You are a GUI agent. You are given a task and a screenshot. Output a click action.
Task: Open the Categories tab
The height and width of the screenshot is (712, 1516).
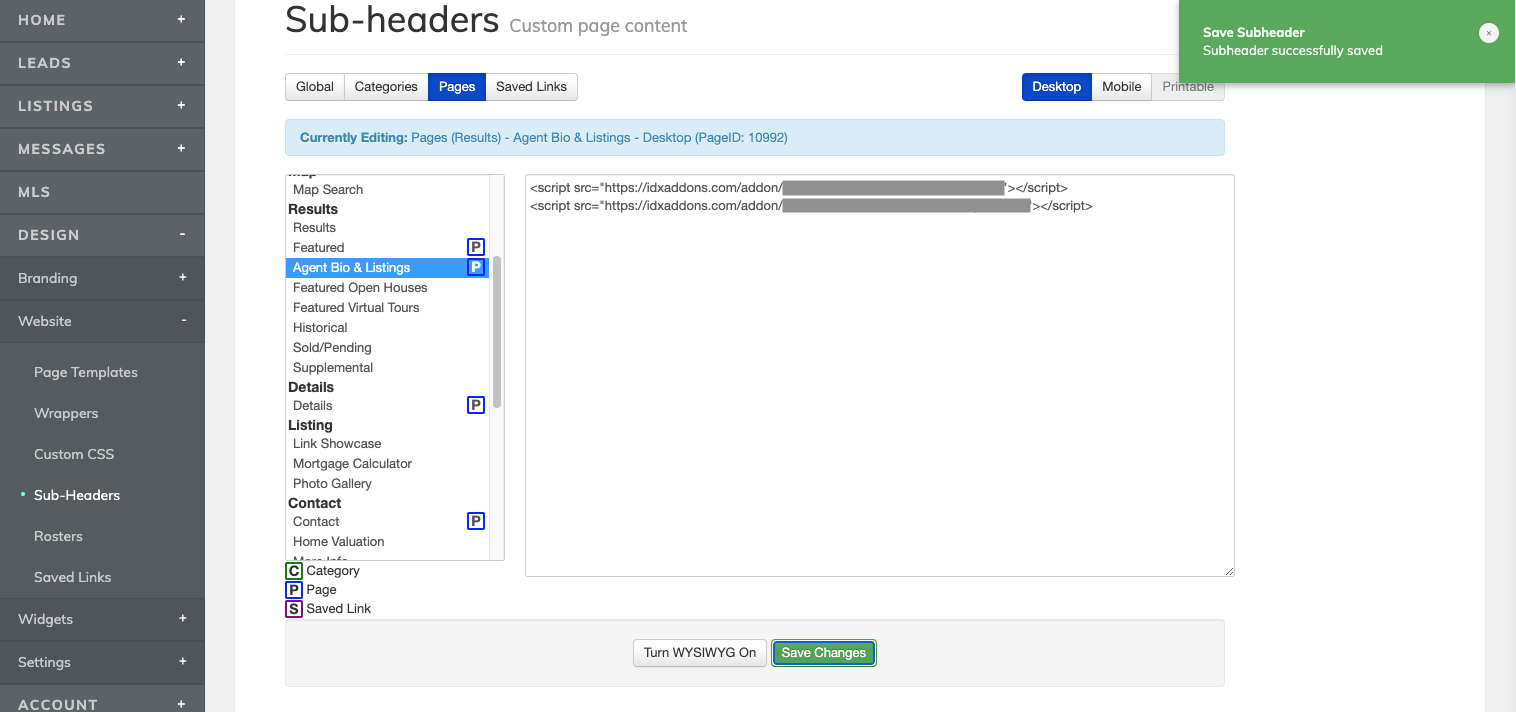(385, 87)
